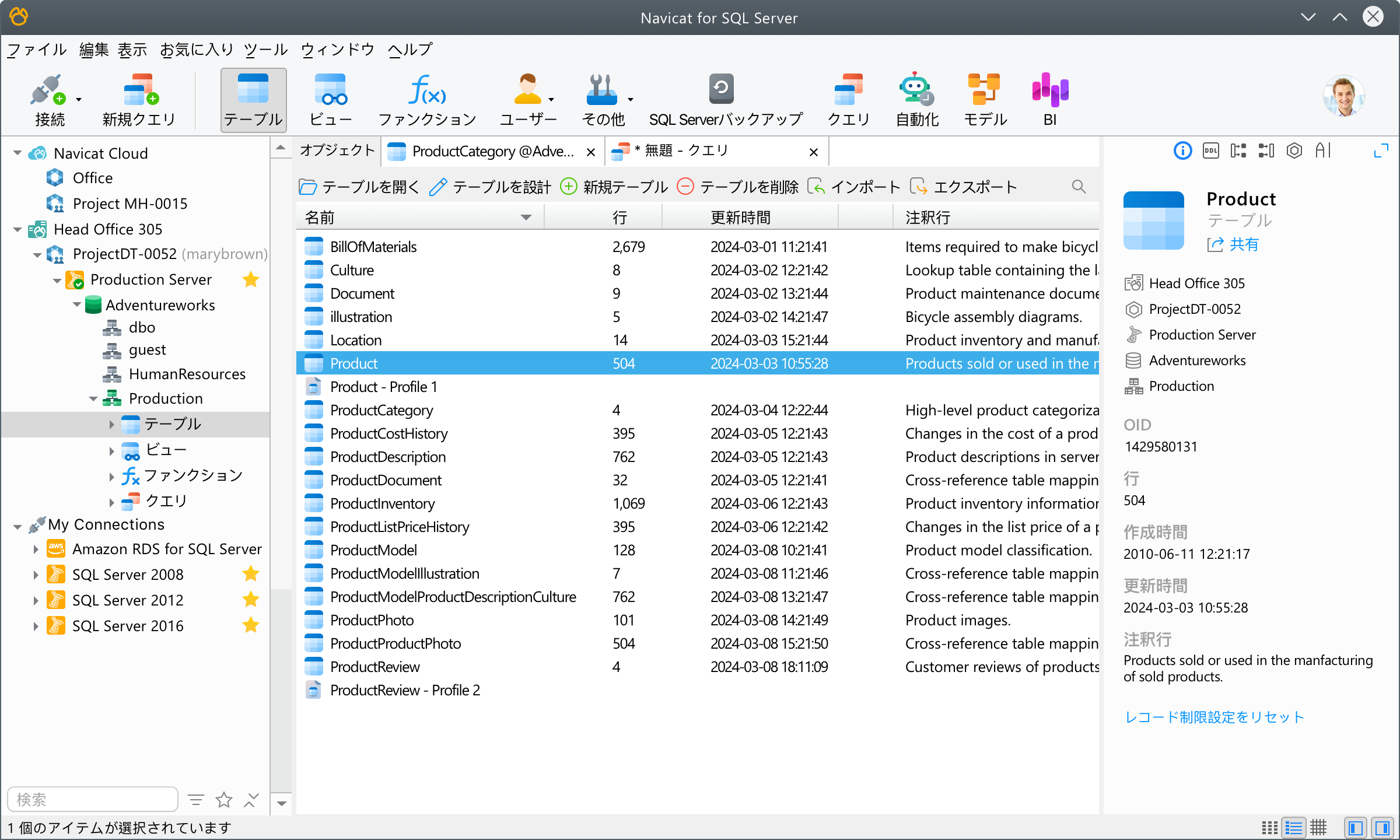
Task: Click the エクスポート button
Action: tap(964, 187)
